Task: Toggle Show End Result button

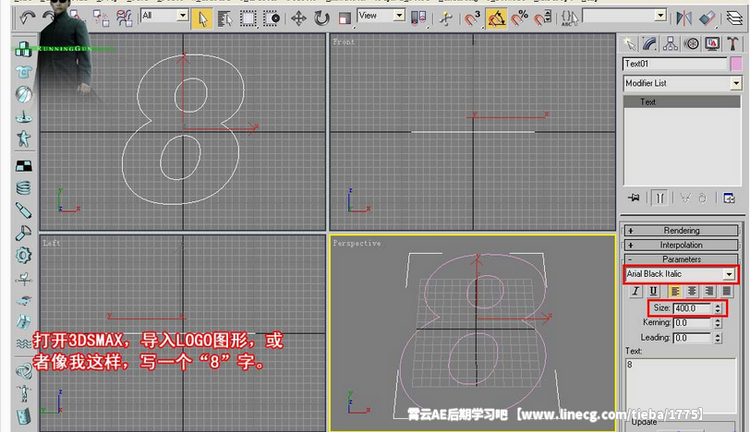Action: 660,198
